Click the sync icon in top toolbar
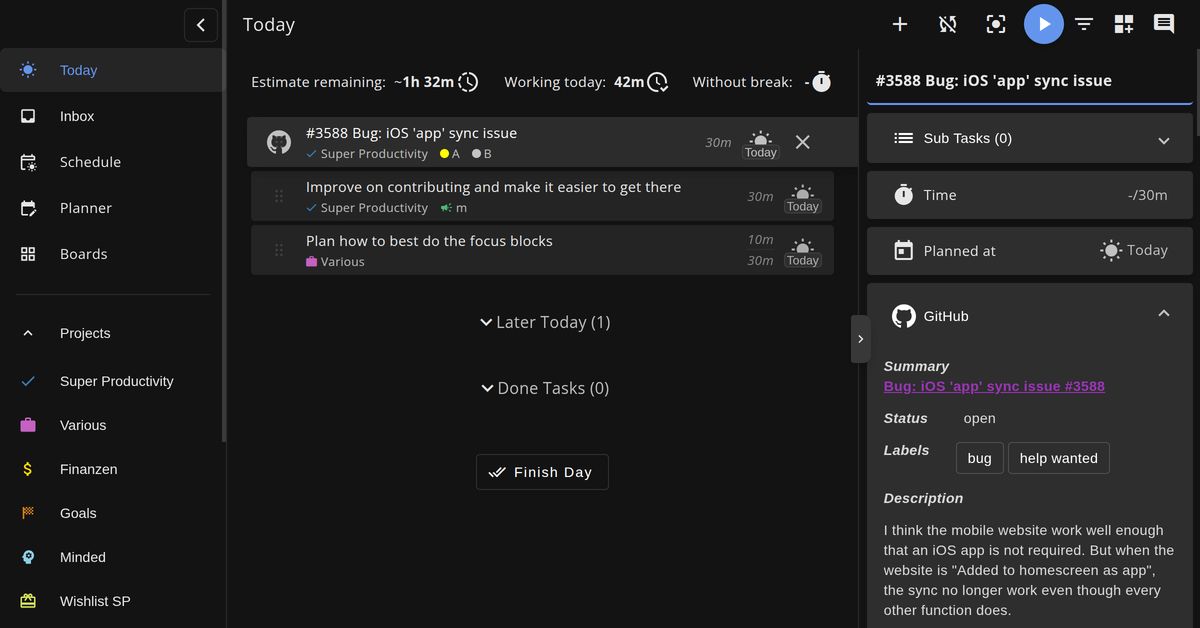Image resolution: width=1200 pixels, height=628 pixels. (x=948, y=24)
